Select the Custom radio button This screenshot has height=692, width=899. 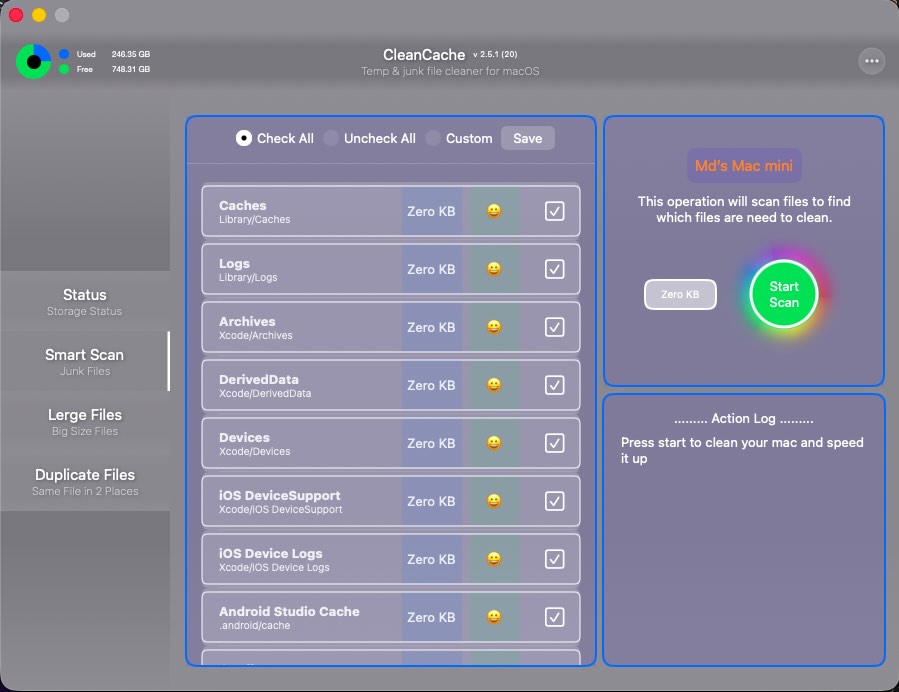433,138
